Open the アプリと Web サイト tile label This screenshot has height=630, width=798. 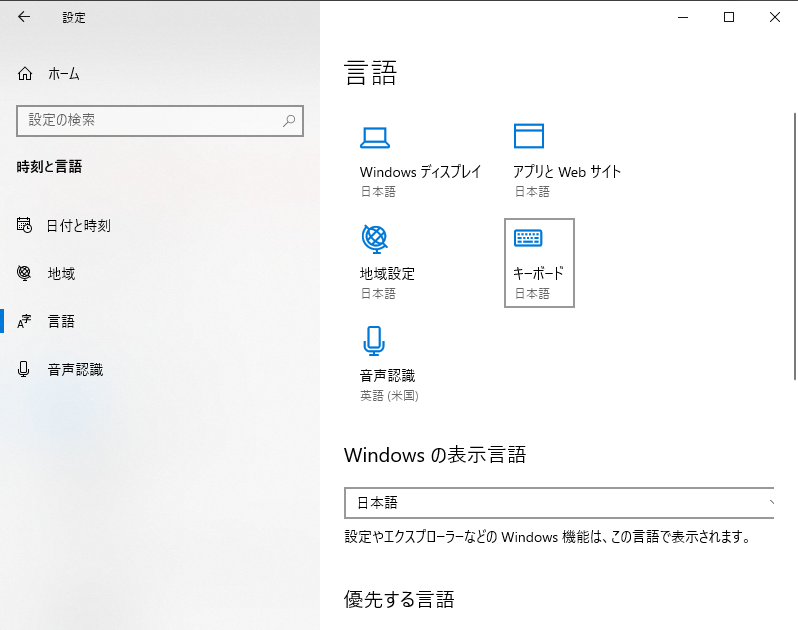point(567,172)
